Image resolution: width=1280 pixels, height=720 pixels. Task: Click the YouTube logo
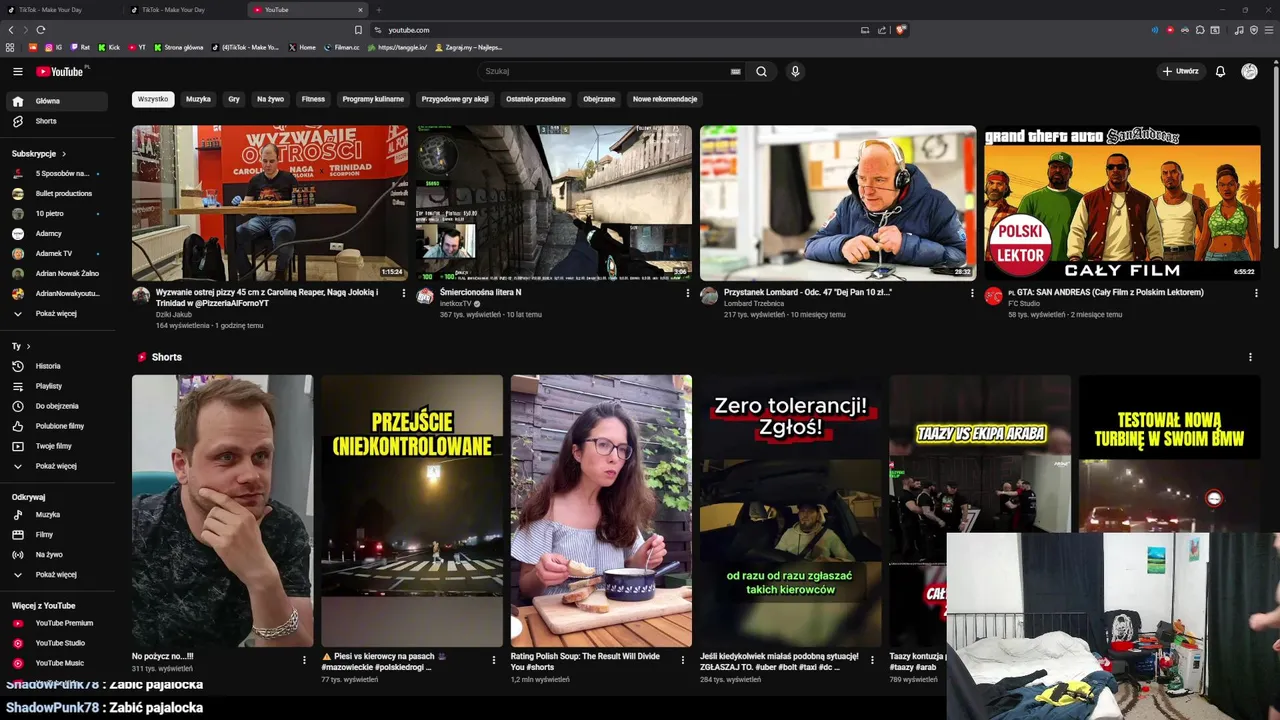(61, 71)
